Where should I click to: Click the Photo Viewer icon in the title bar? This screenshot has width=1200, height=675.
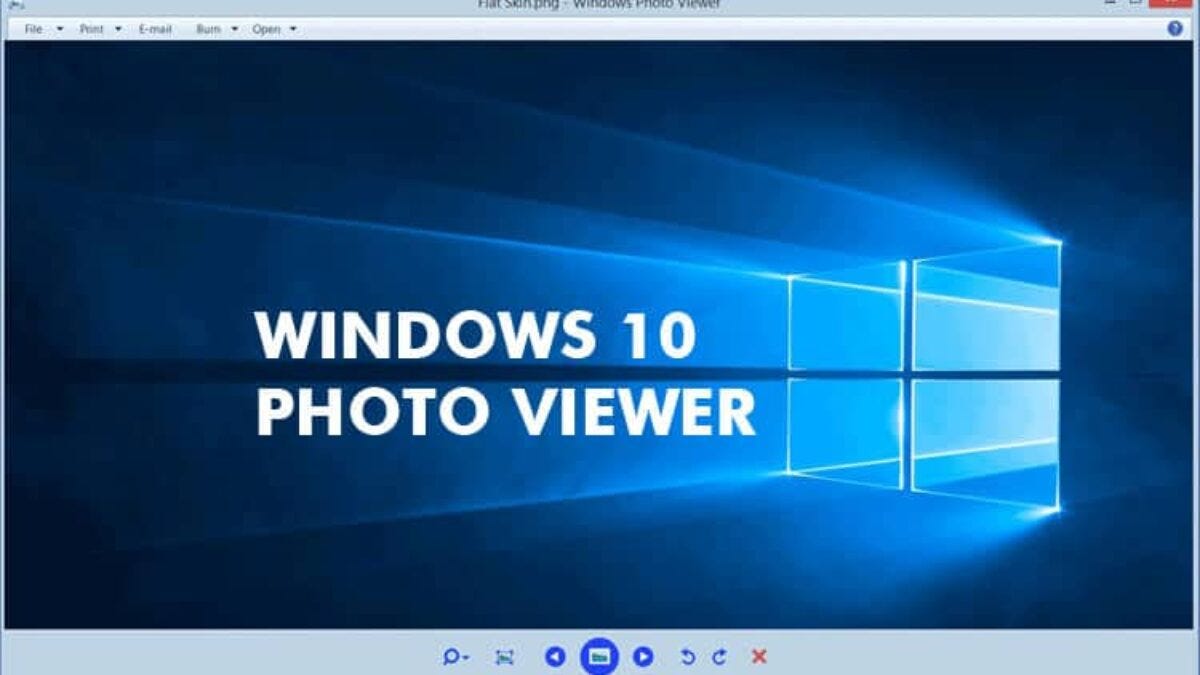pos(14,6)
